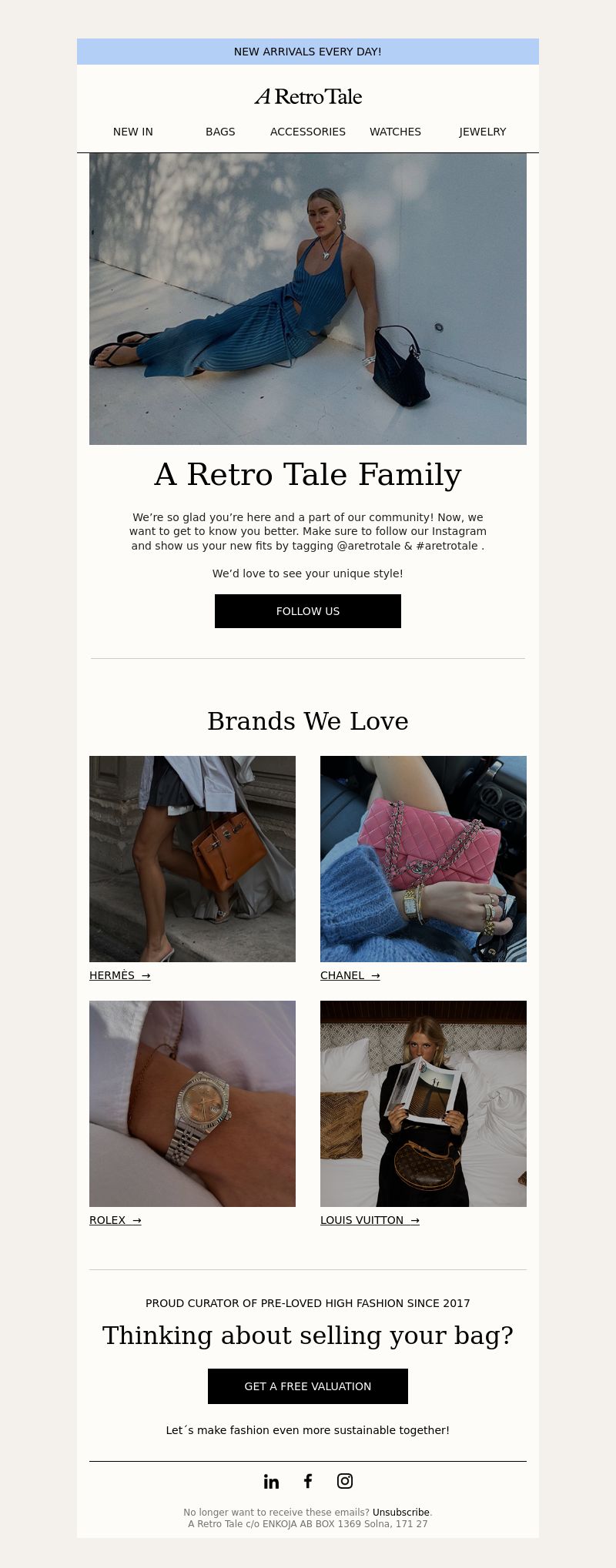Click the FOLLOW US button
Image resolution: width=616 pixels, height=1568 pixels.
pyautogui.click(x=308, y=611)
